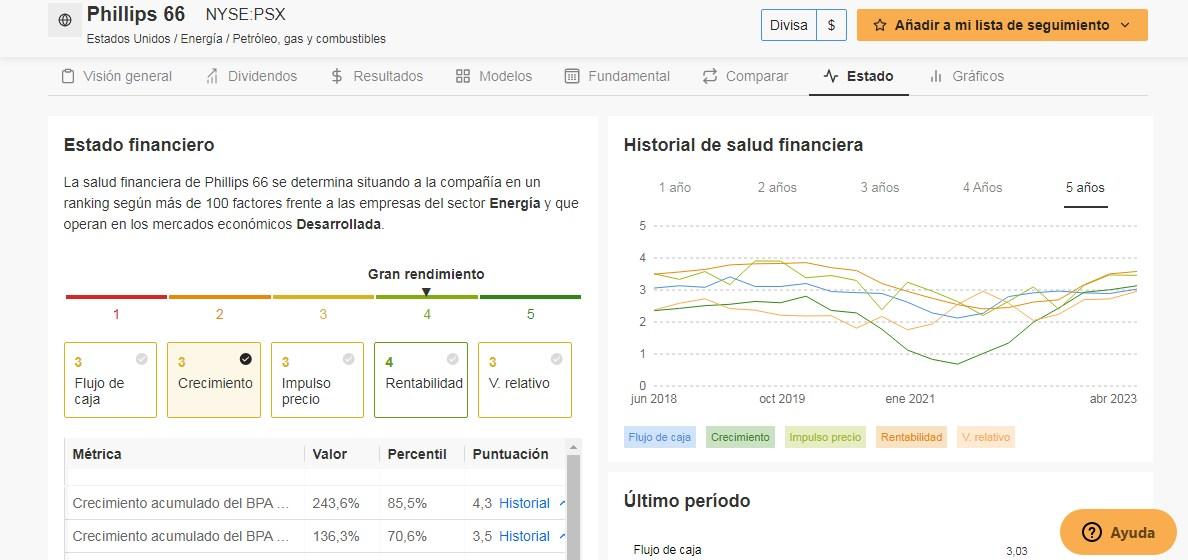This screenshot has width=1188, height=560.
Task: Switch to the Modelos tab
Action: coord(494,76)
